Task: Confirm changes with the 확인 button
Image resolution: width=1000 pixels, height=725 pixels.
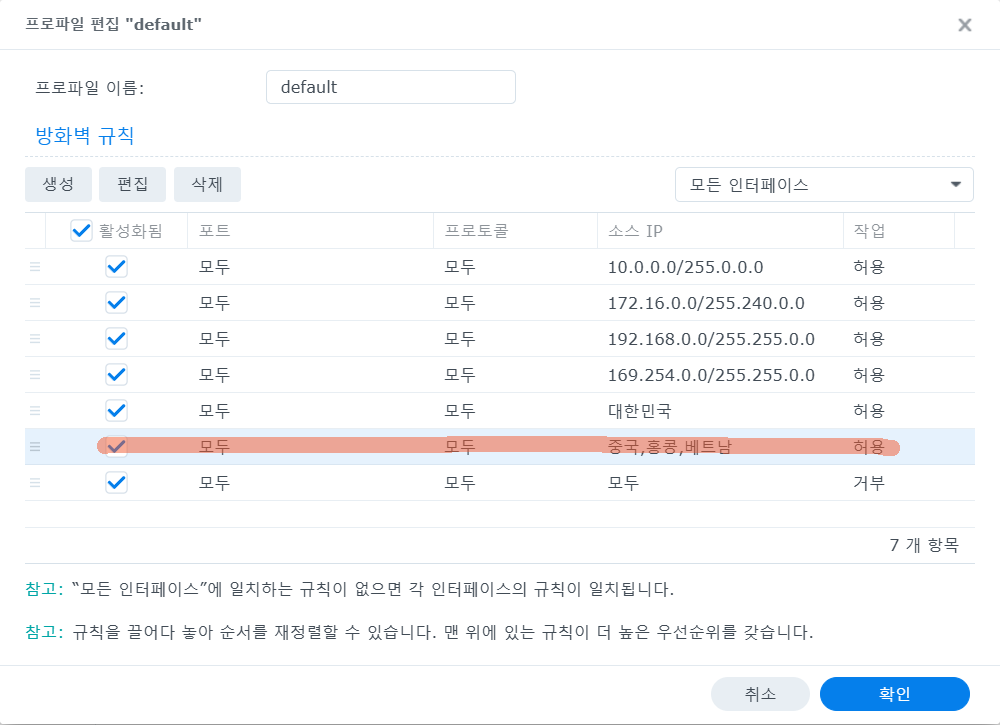Action: tap(894, 694)
